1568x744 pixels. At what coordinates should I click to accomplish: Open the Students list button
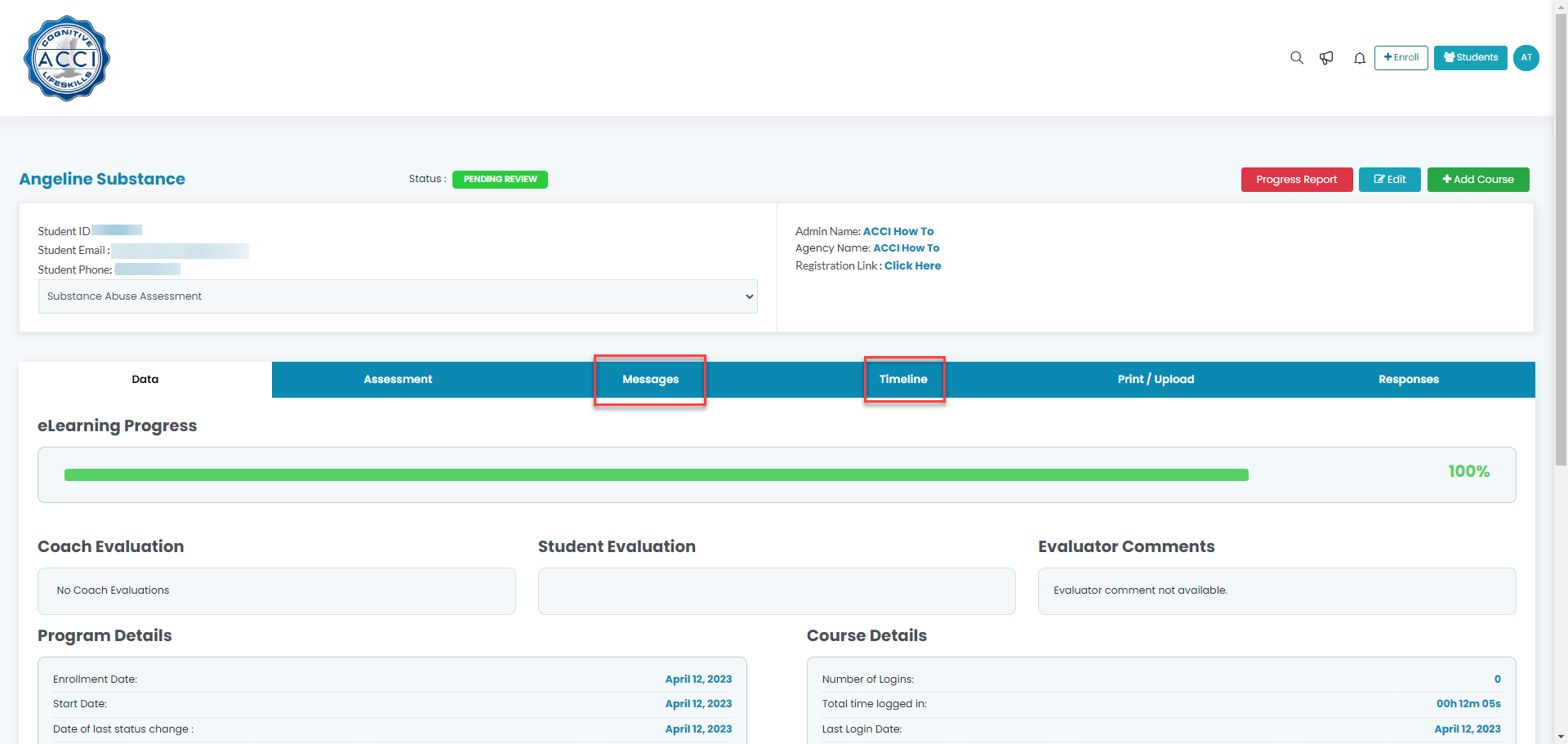click(x=1470, y=58)
